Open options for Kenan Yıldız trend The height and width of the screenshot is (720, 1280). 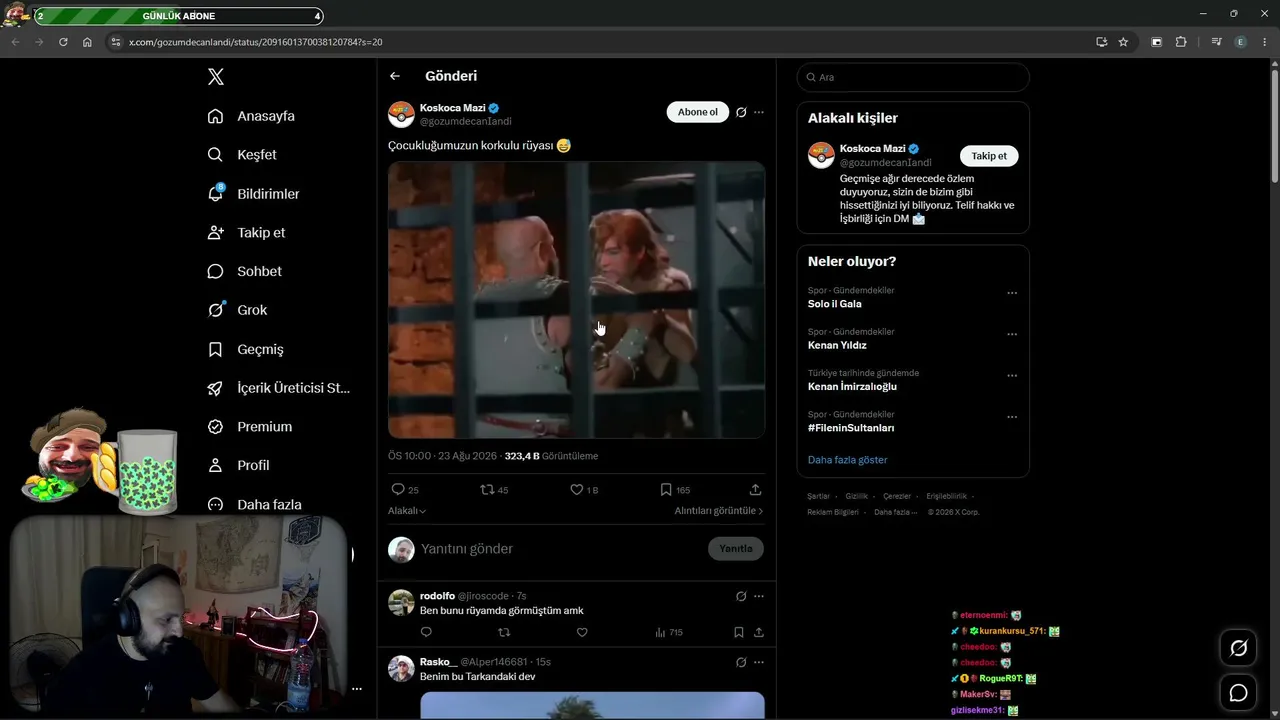[x=1012, y=334]
